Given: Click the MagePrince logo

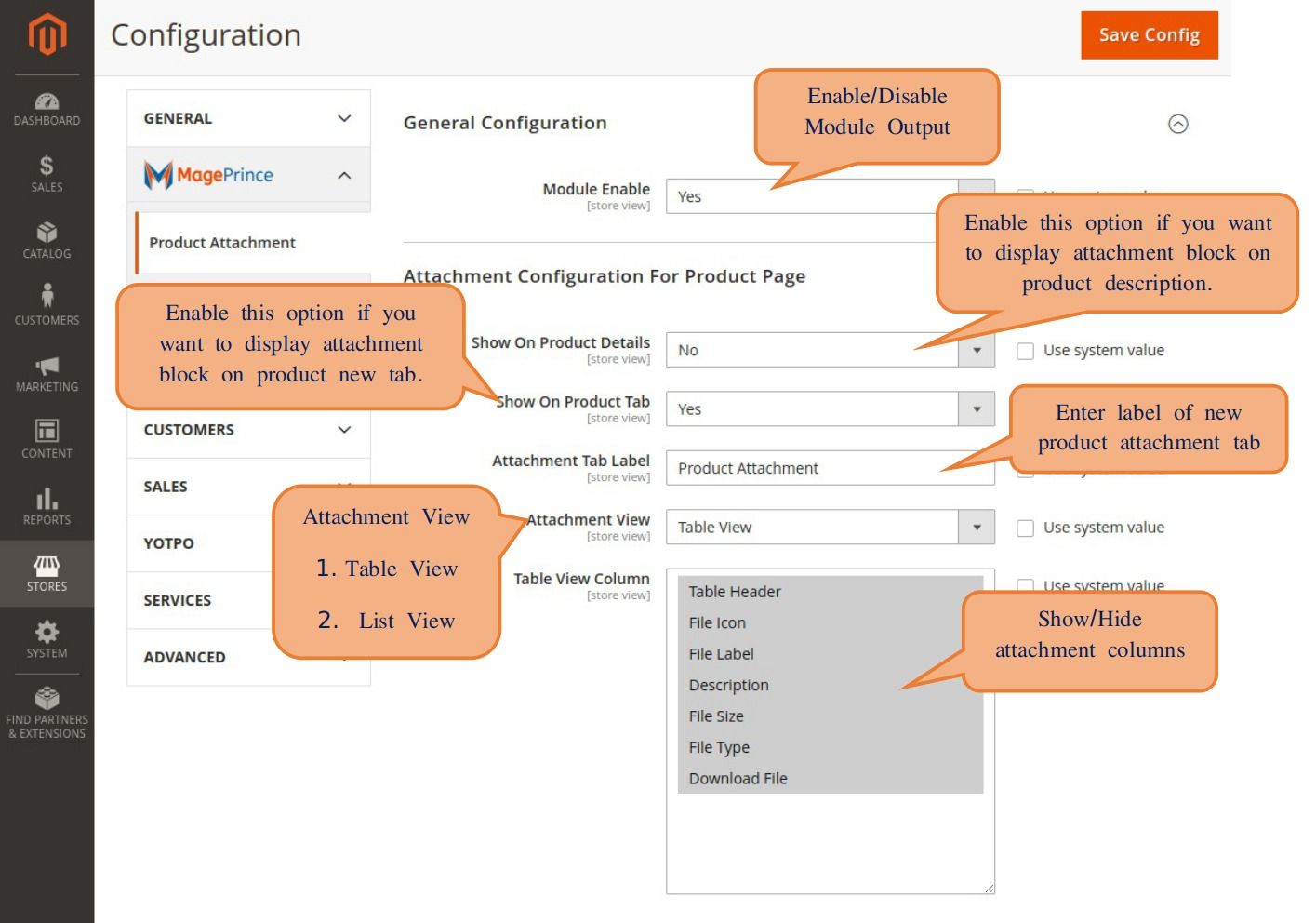Looking at the screenshot, I should click(208, 175).
